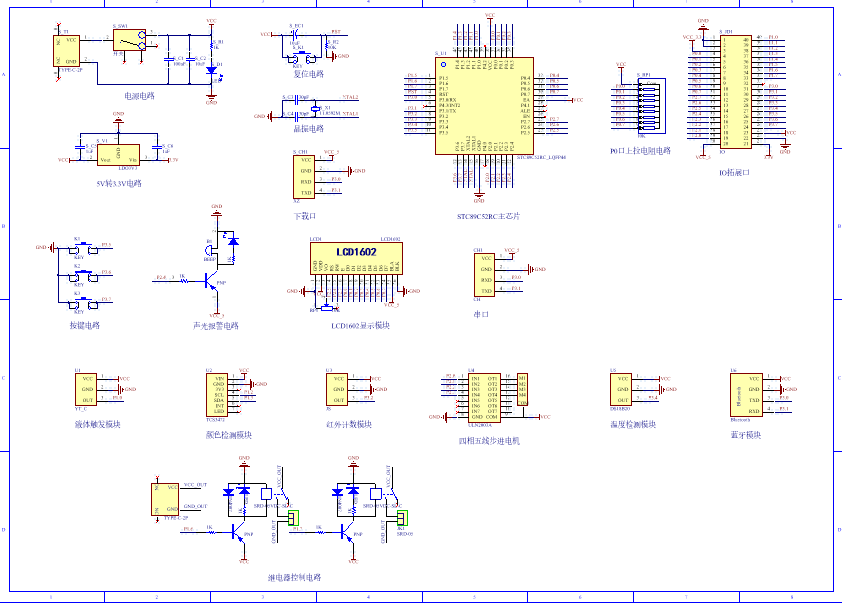842x603 pixels.
Task: Select the crystal oscillator S_X1
Action: coord(315,107)
